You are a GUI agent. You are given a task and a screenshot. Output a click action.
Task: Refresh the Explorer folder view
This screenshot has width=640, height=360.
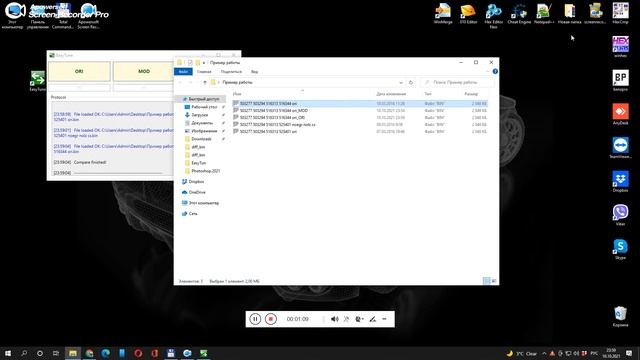click(x=411, y=82)
